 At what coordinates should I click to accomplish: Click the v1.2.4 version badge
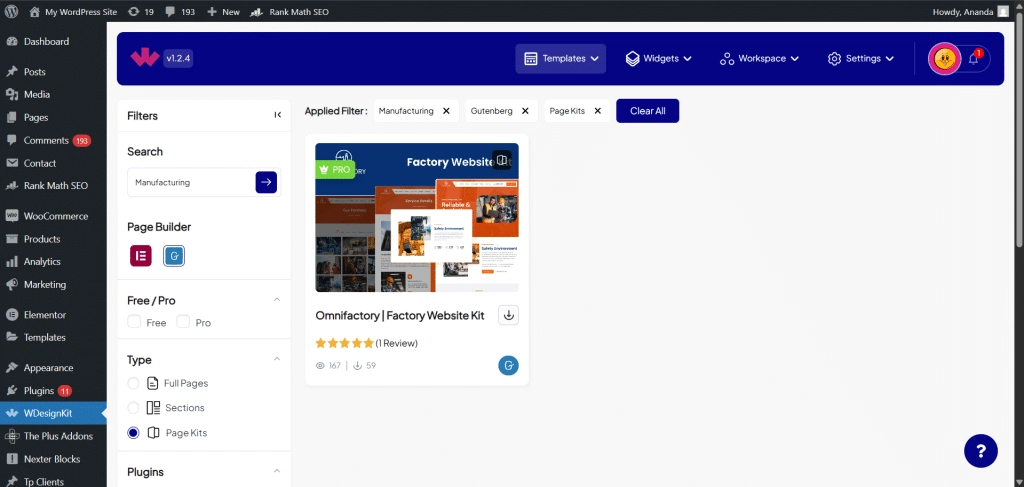[x=178, y=58]
